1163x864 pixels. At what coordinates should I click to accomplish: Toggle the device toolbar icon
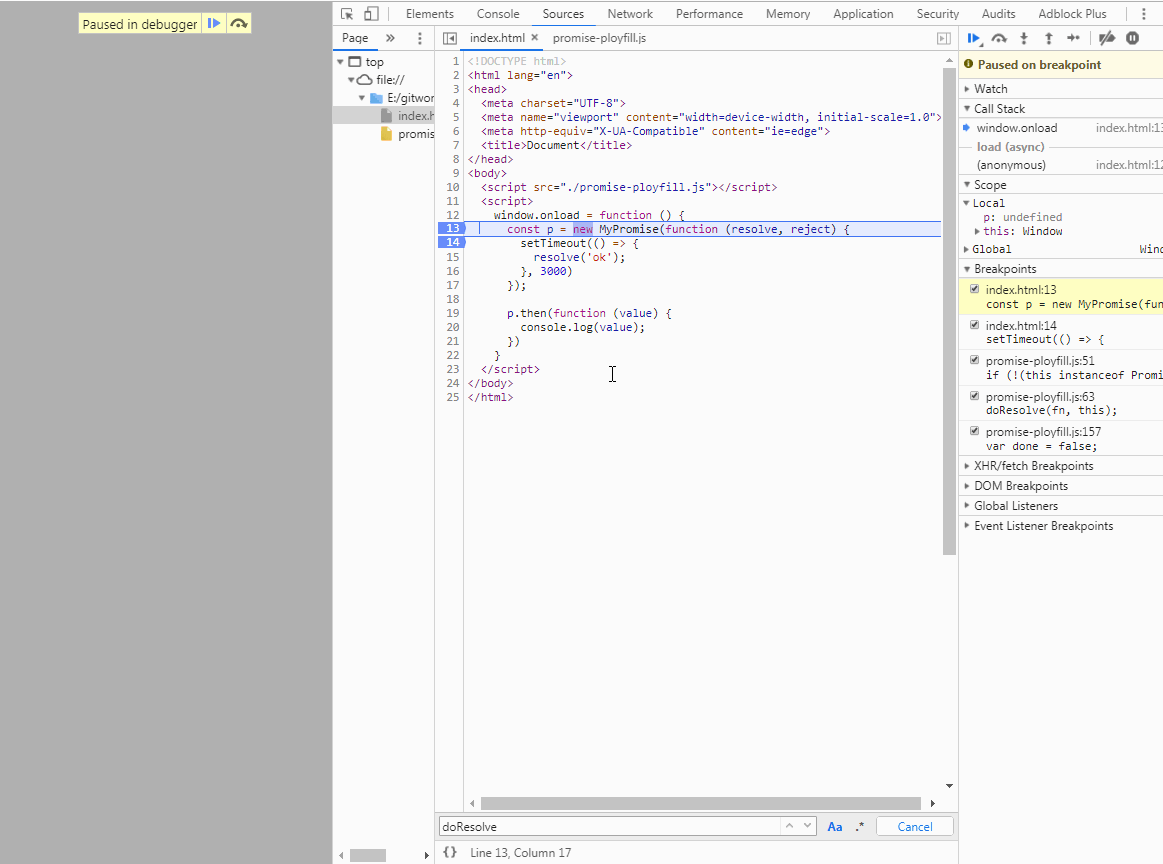371,14
